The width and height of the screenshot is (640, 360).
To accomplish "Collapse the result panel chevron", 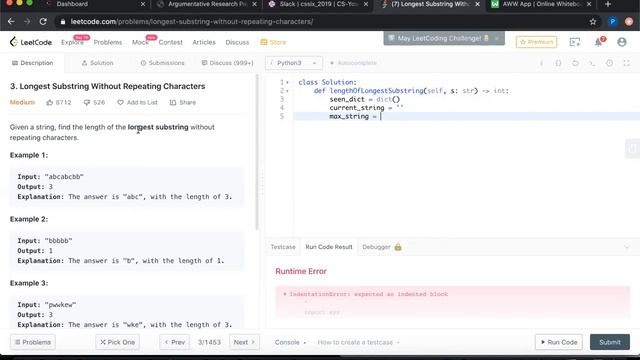I will coord(627,247).
